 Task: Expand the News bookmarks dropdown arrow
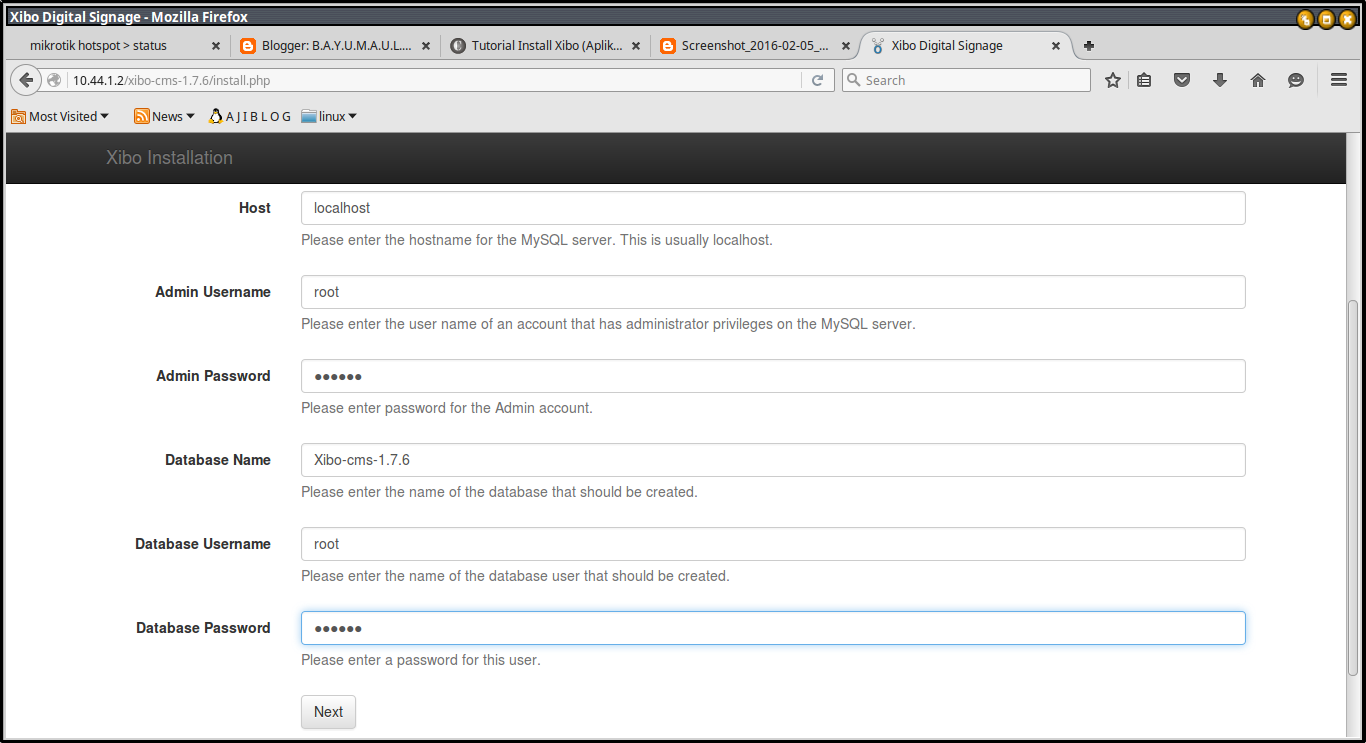click(x=191, y=117)
